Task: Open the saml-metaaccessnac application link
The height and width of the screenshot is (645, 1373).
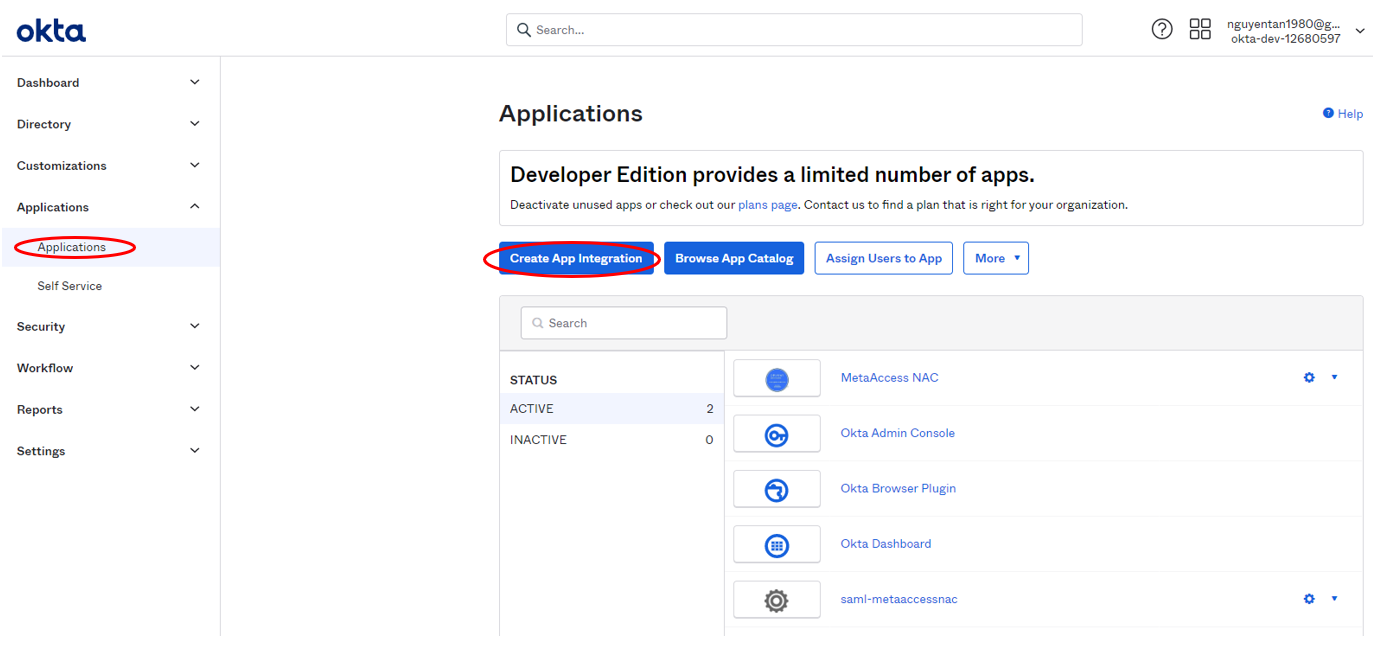Action: (899, 599)
